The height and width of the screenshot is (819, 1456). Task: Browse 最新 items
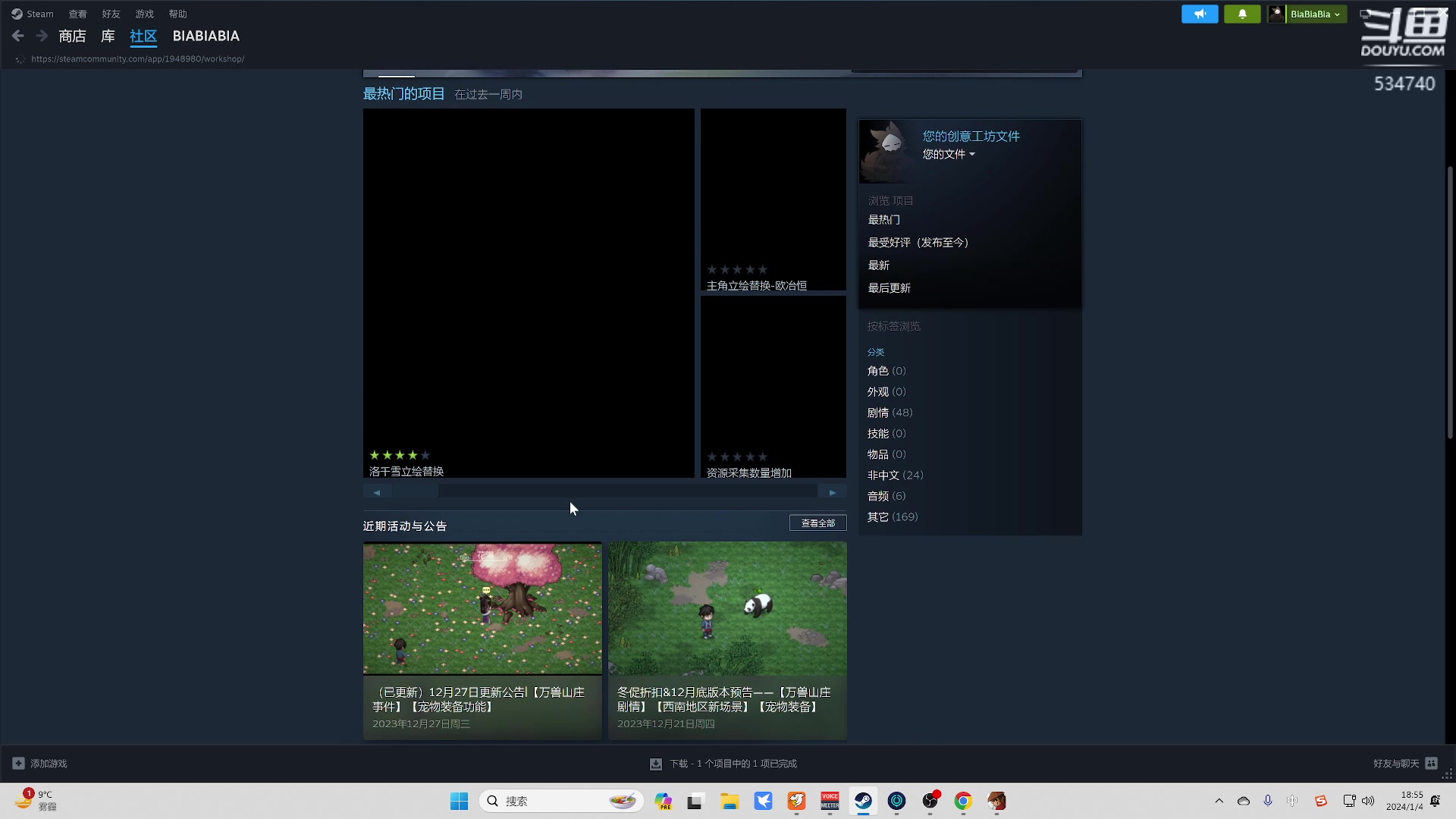879,265
